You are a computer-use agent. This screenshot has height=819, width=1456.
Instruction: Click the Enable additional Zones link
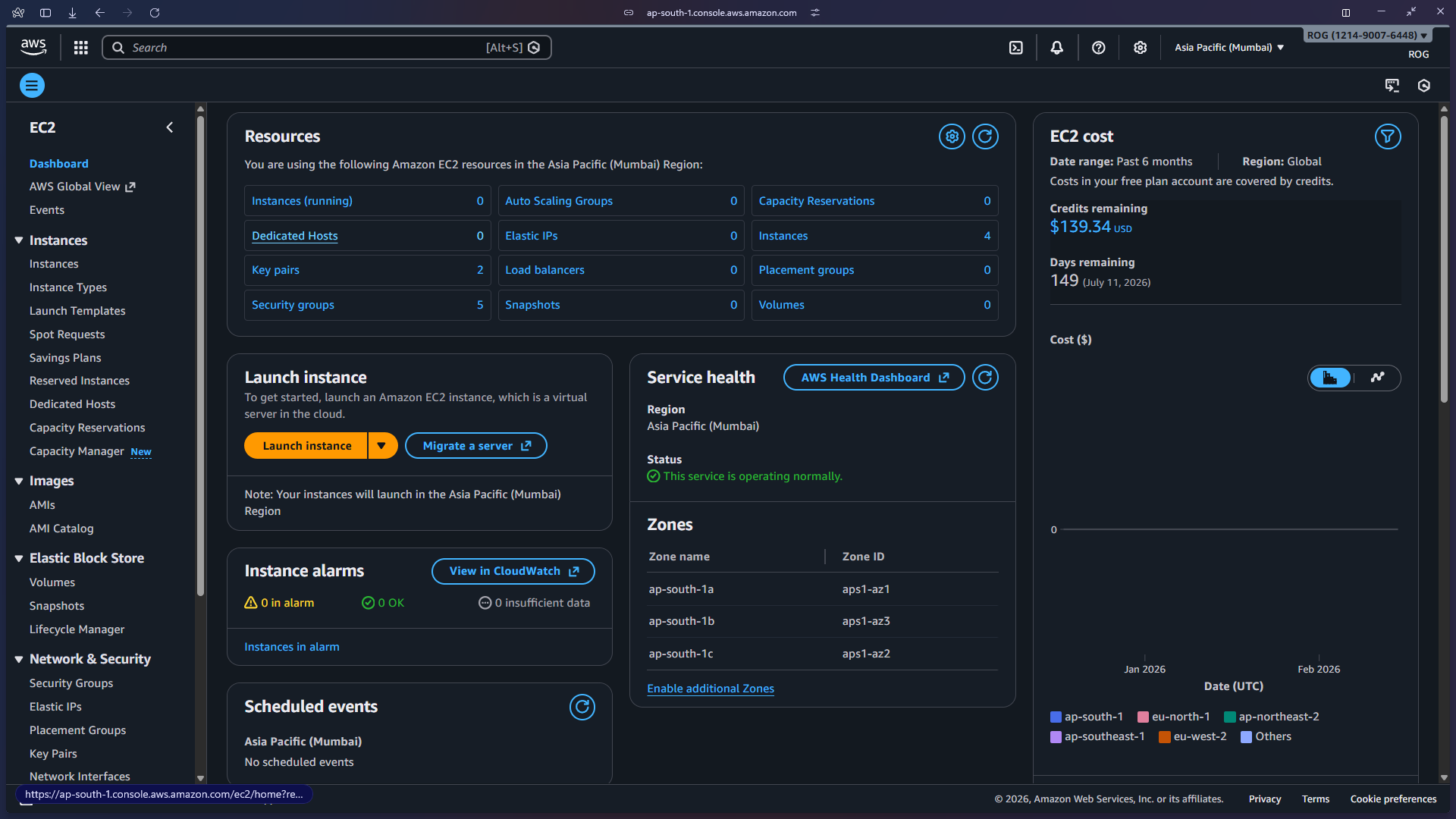tap(710, 689)
